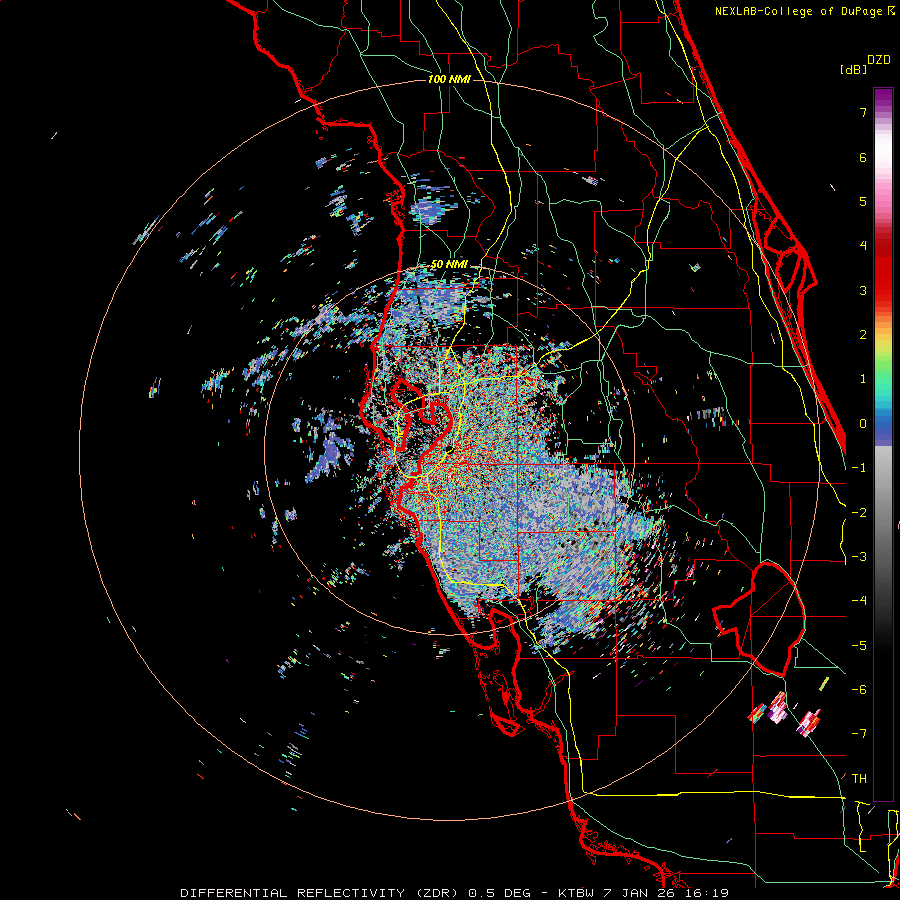This screenshot has width=900, height=900.
Task: Click the '7' value on color scale
Action: point(863,113)
